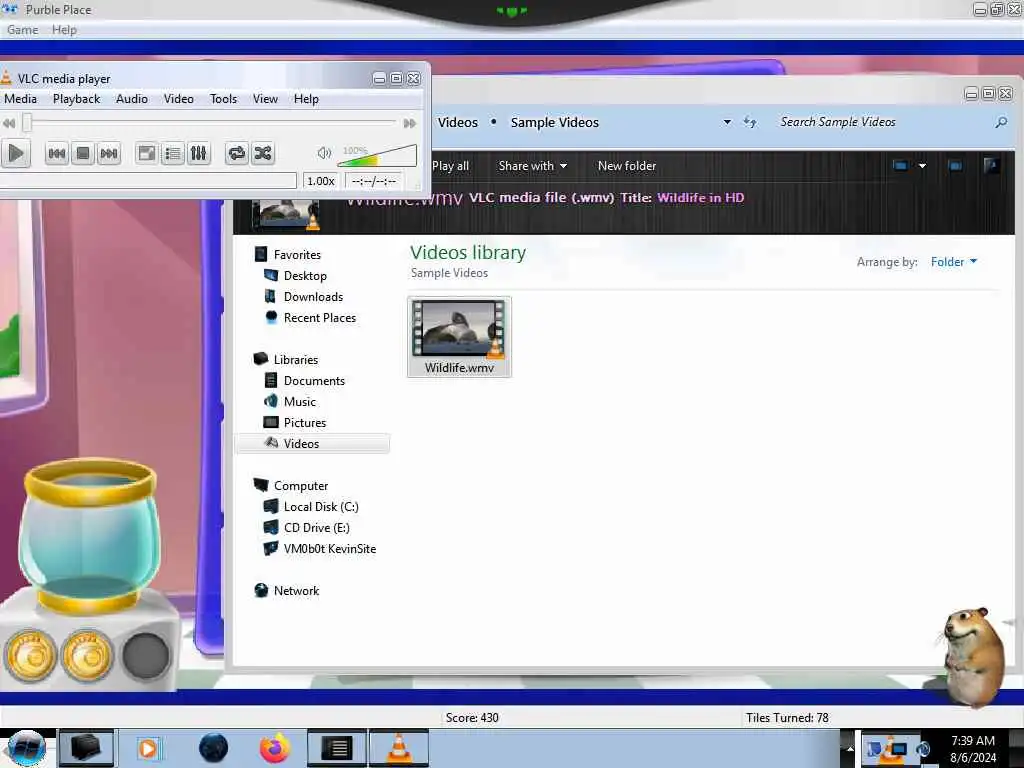Open Firefox from the taskbar
The image size is (1024, 768).
(275, 748)
